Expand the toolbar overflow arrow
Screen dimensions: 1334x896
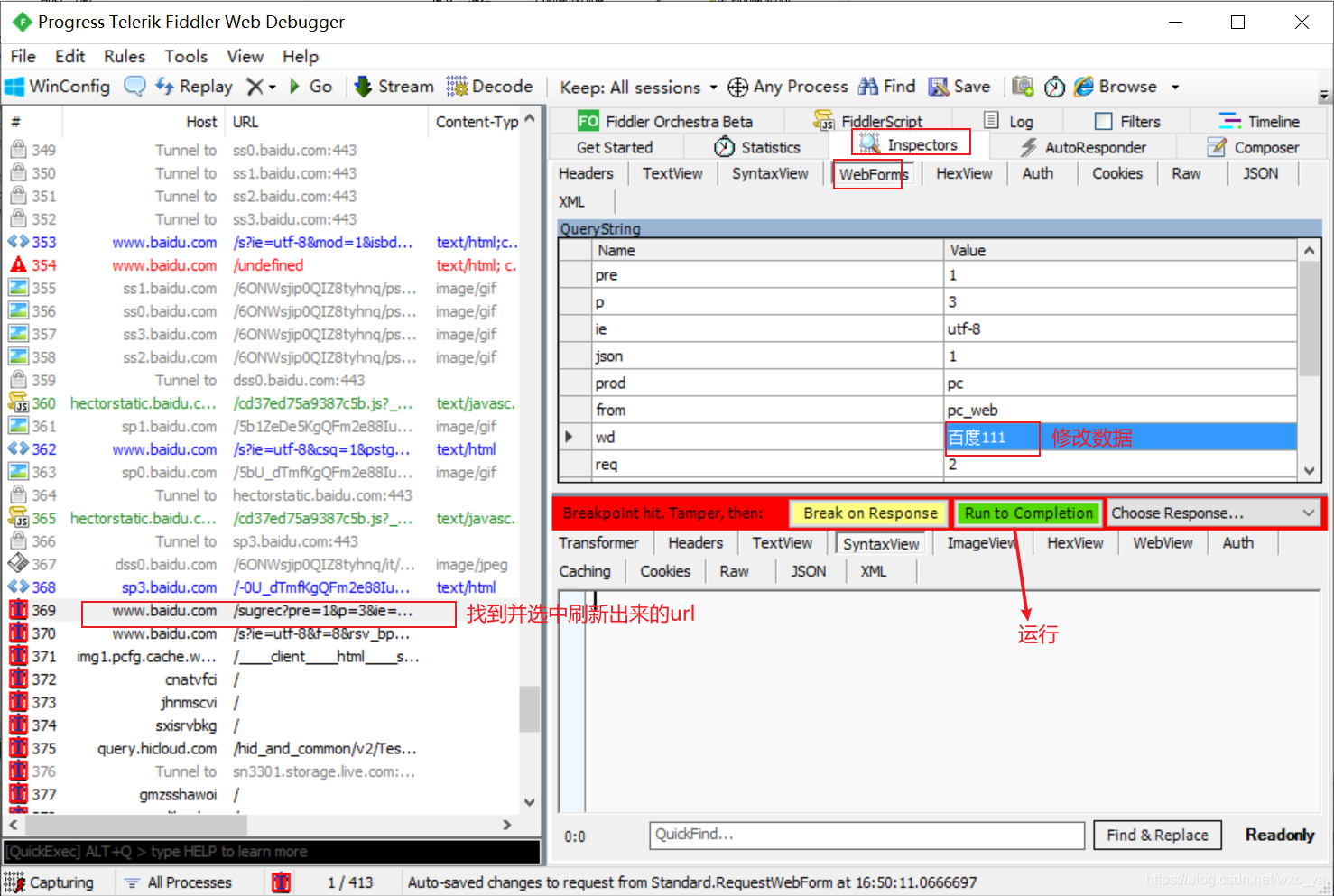click(1324, 95)
